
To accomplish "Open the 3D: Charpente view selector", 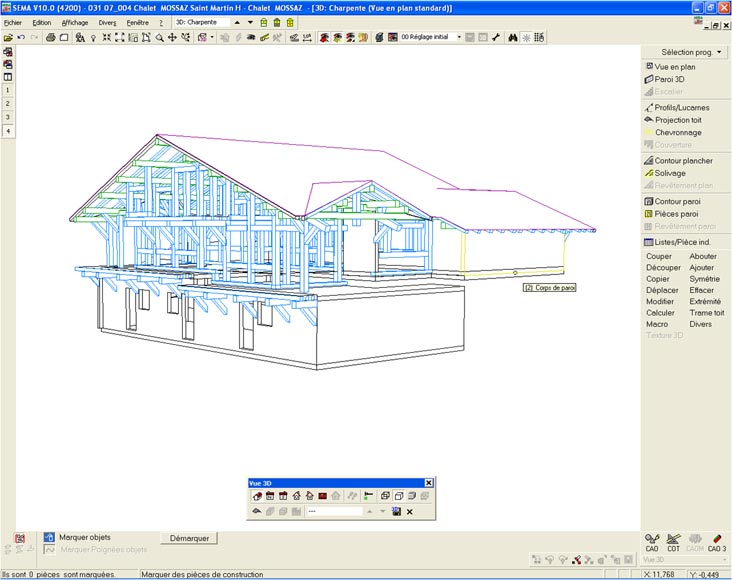I will [x=202, y=22].
